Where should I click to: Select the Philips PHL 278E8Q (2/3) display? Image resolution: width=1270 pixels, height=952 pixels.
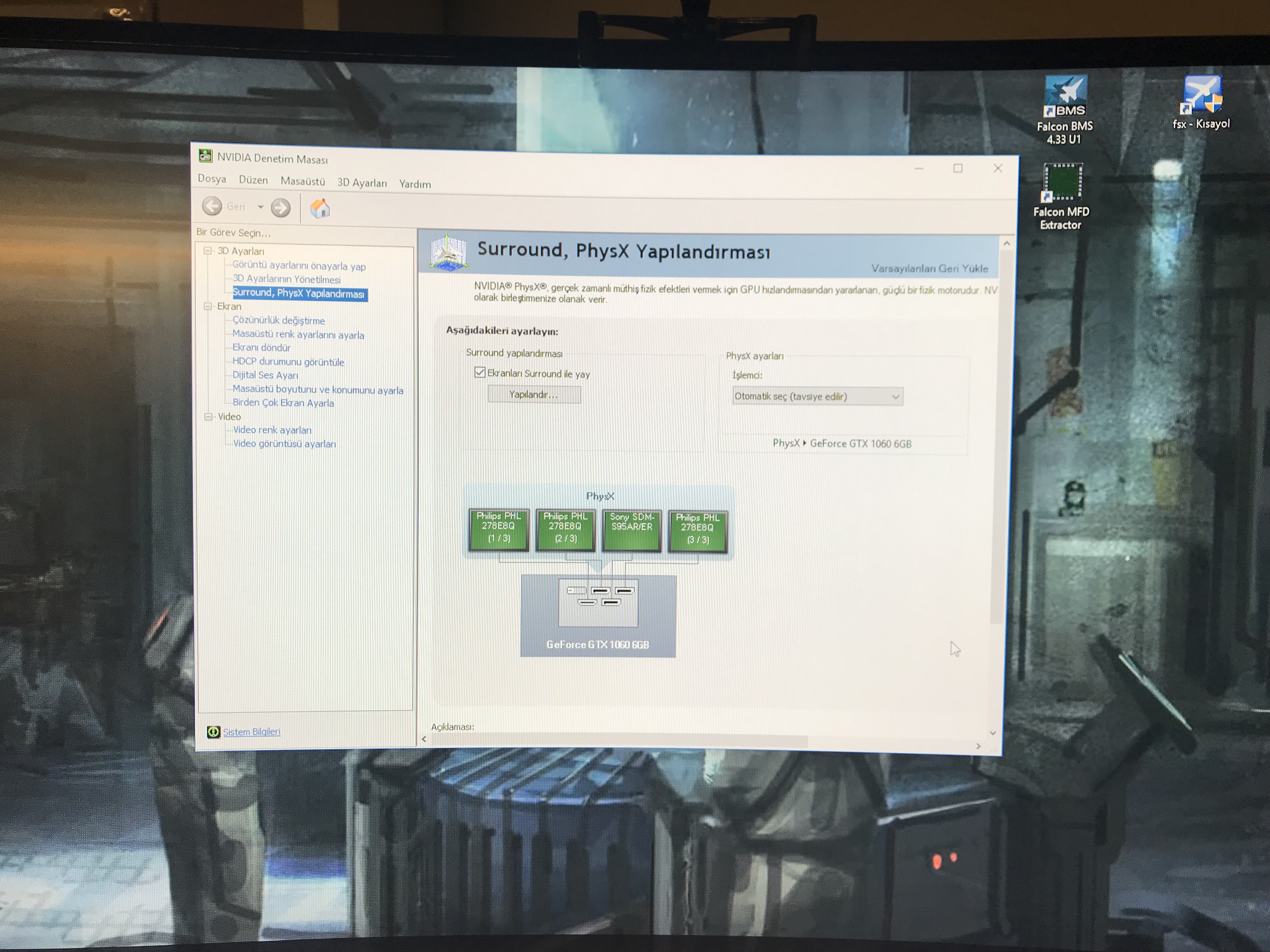point(565,530)
